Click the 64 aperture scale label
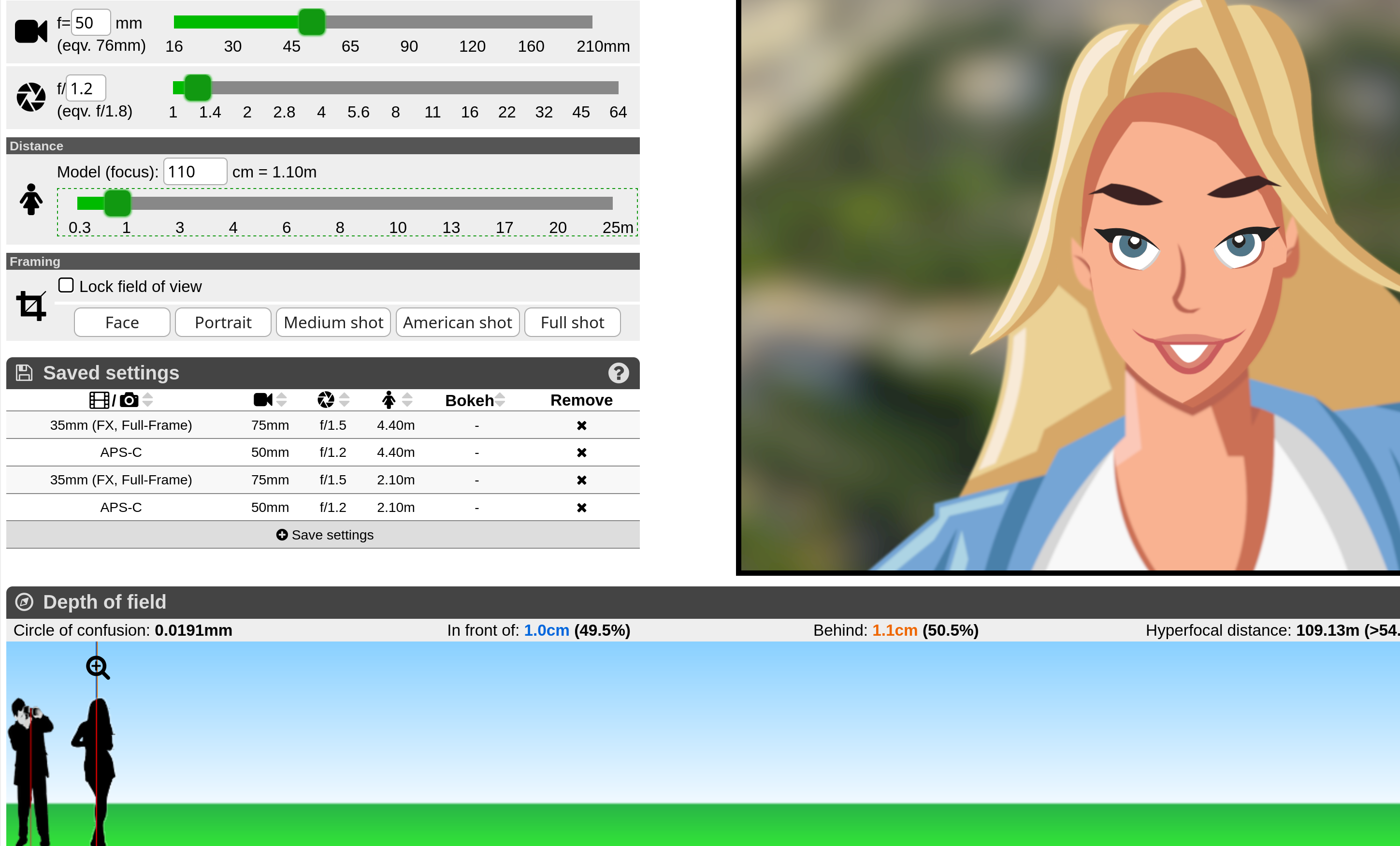Screen dimensions: 1400x846 click(618, 112)
